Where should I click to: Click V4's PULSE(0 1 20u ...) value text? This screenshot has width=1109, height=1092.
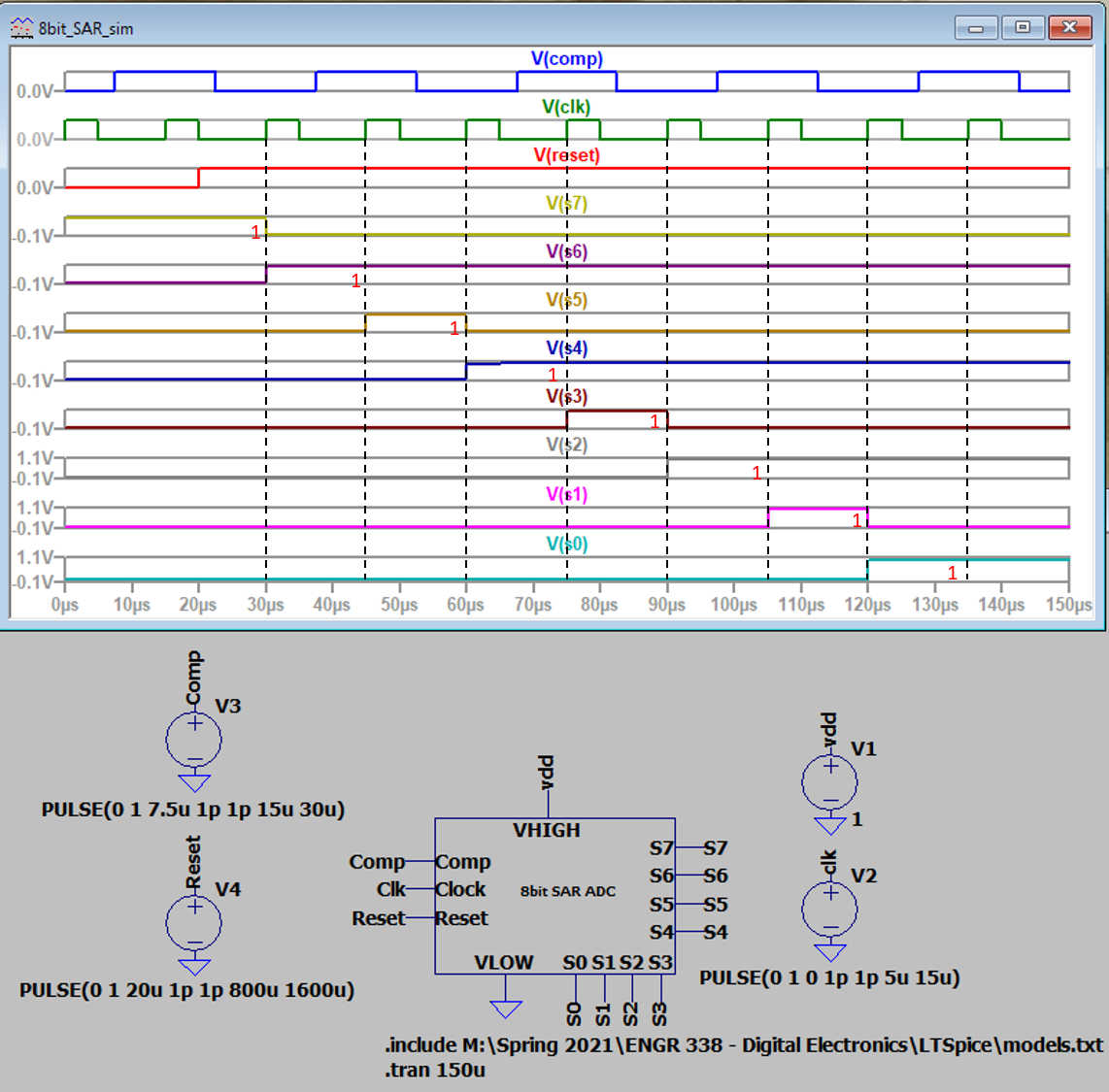click(186, 990)
